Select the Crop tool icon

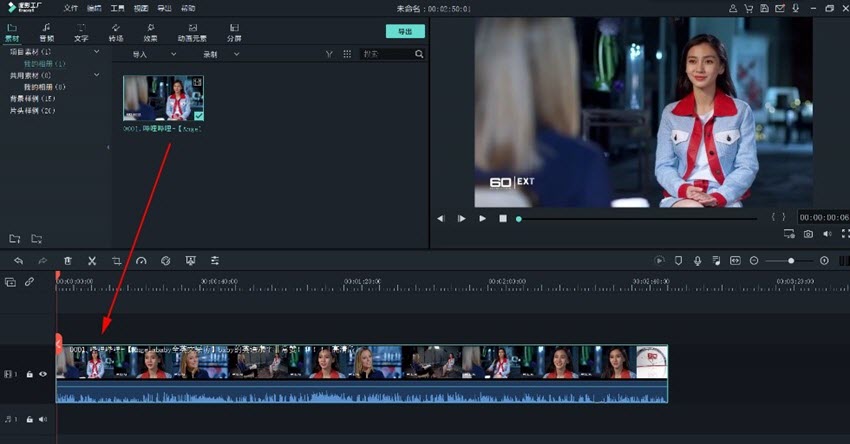[117, 261]
